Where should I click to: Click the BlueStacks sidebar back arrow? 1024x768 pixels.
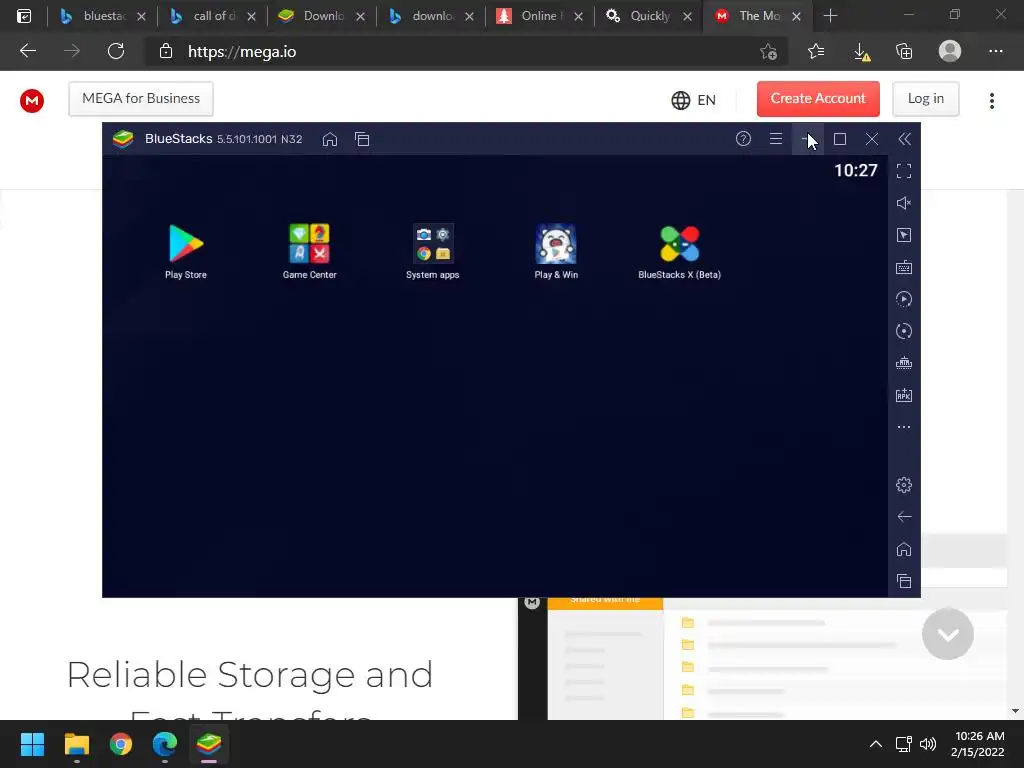[904, 517]
